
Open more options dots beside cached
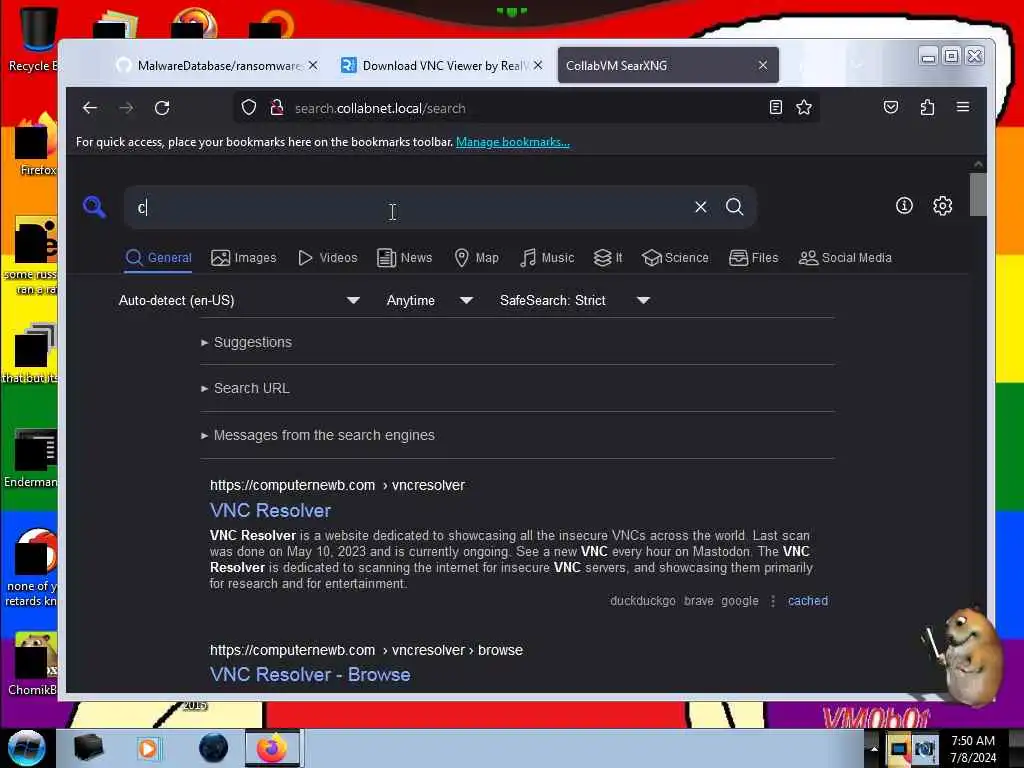pyautogui.click(x=773, y=601)
